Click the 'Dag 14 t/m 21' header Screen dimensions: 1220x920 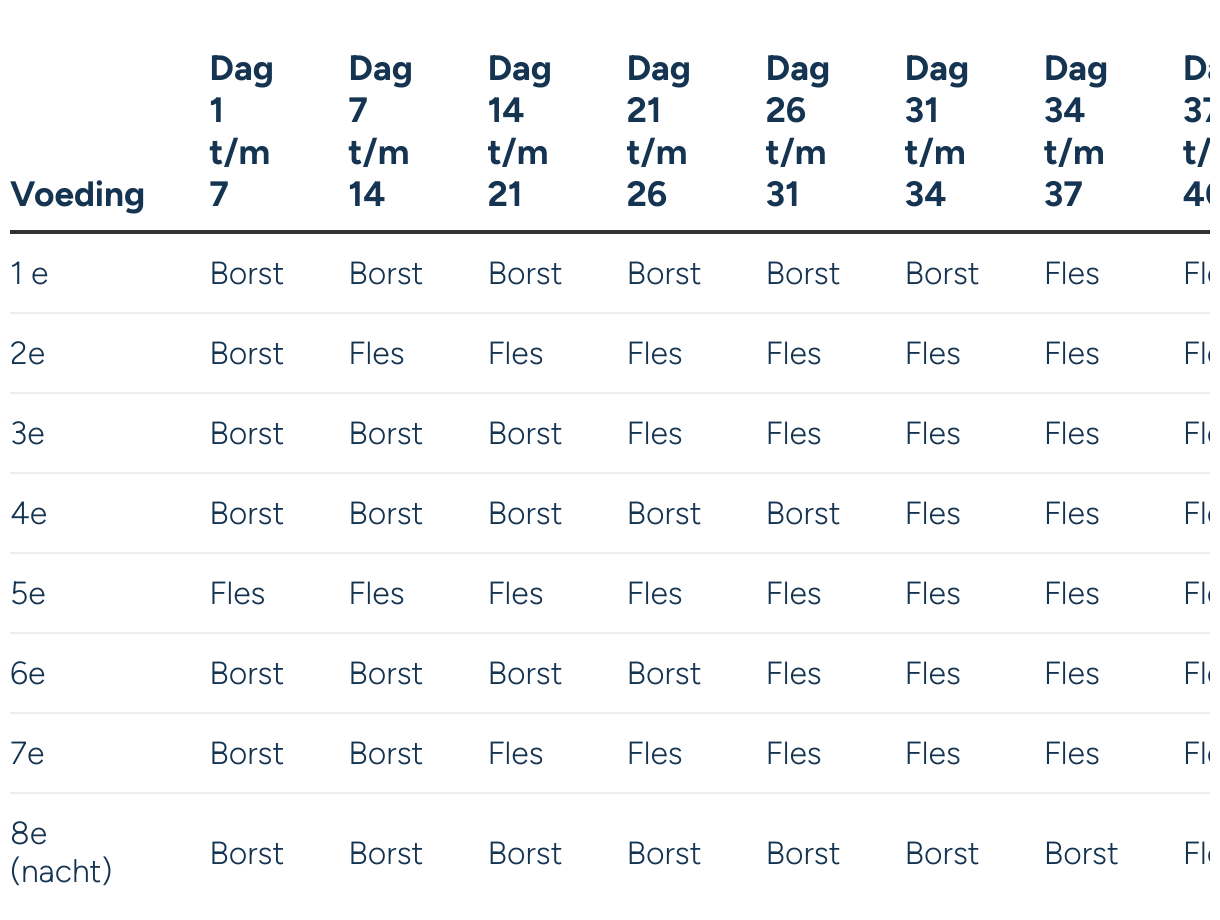pyautogui.click(x=519, y=131)
